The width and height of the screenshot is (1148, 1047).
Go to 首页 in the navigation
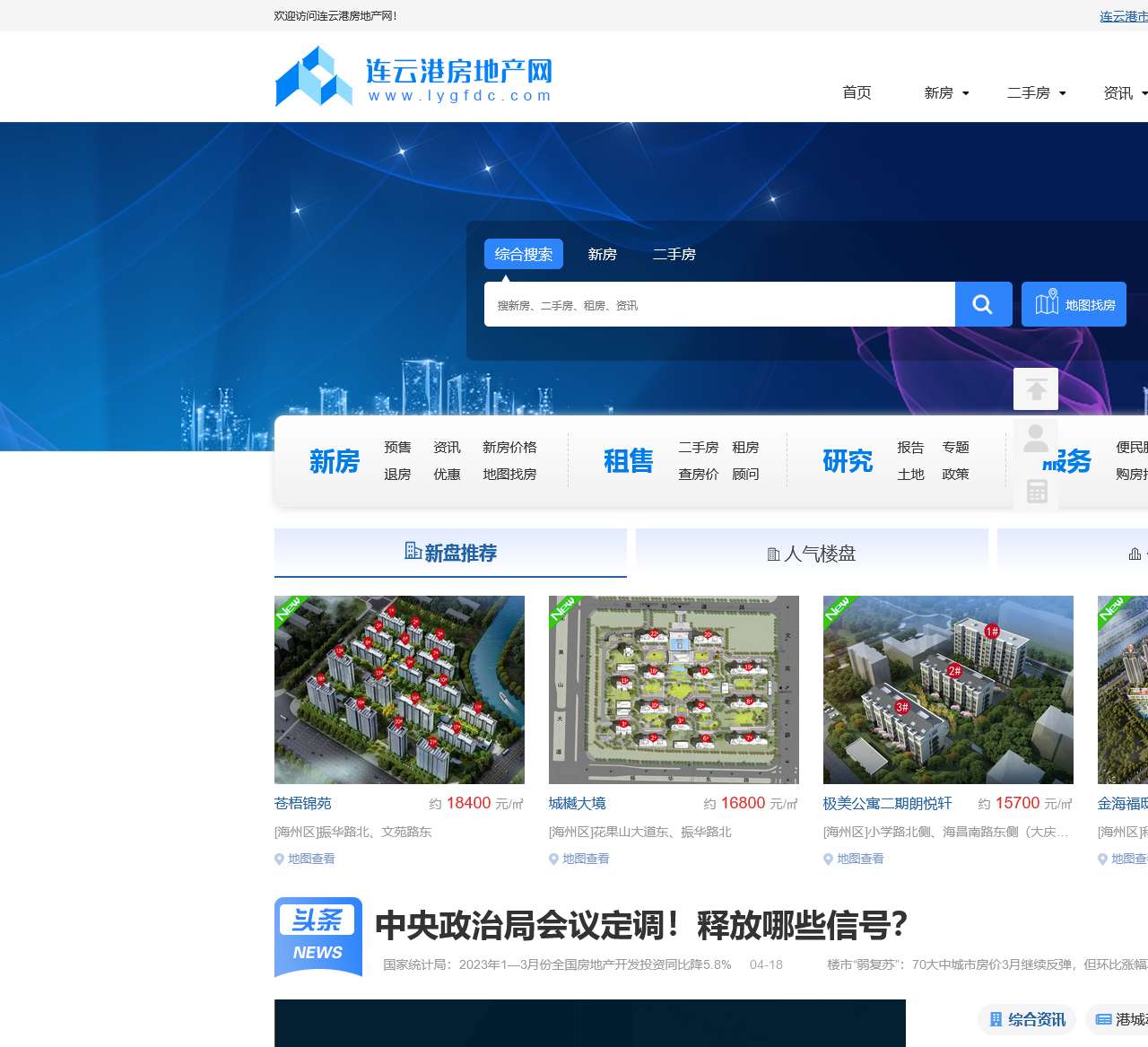point(857,92)
